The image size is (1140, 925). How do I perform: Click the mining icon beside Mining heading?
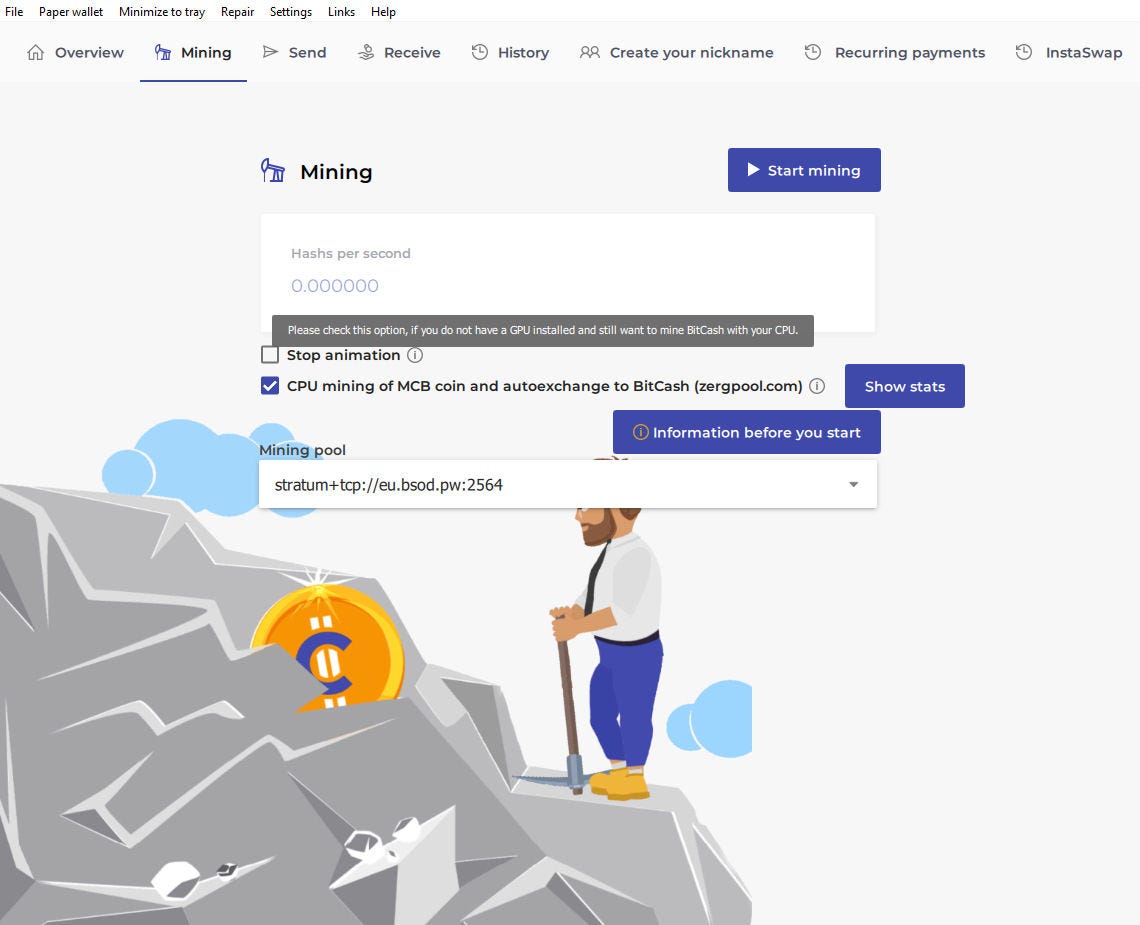pyautogui.click(x=273, y=171)
